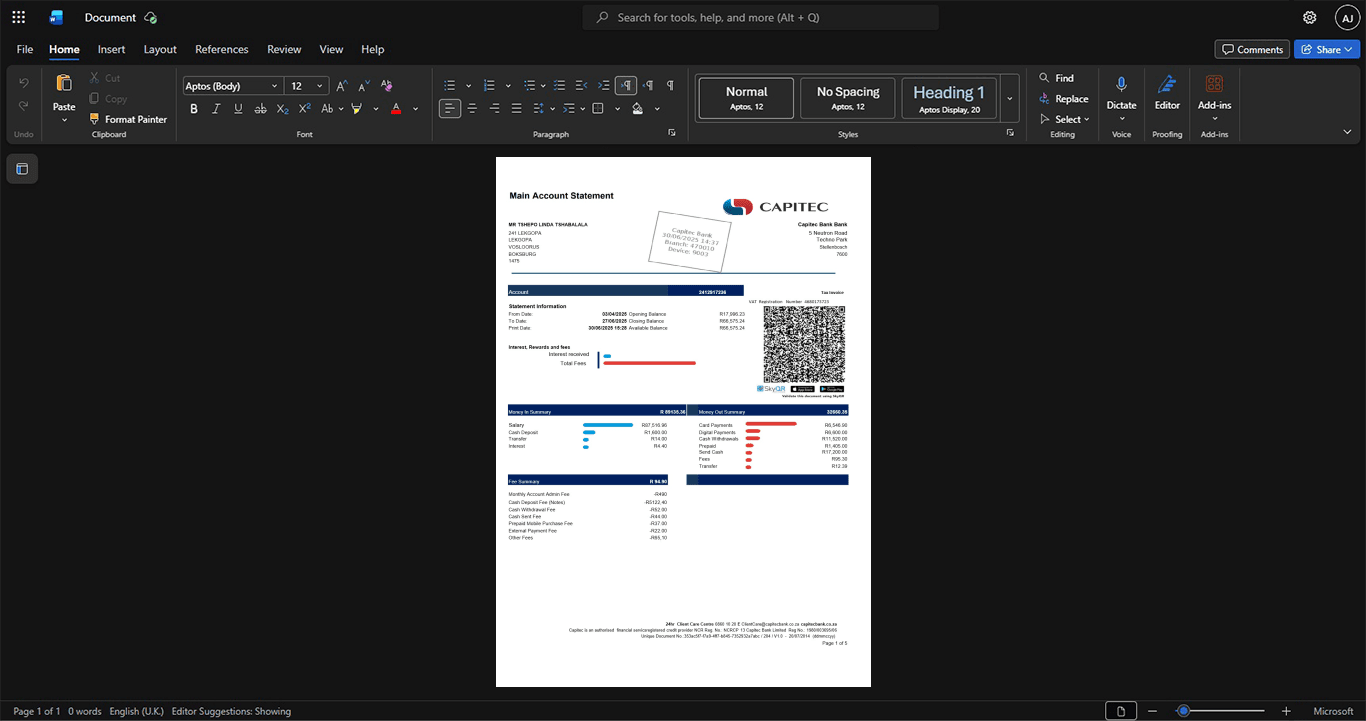
Task: Align the paragraph right
Action: [494, 108]
